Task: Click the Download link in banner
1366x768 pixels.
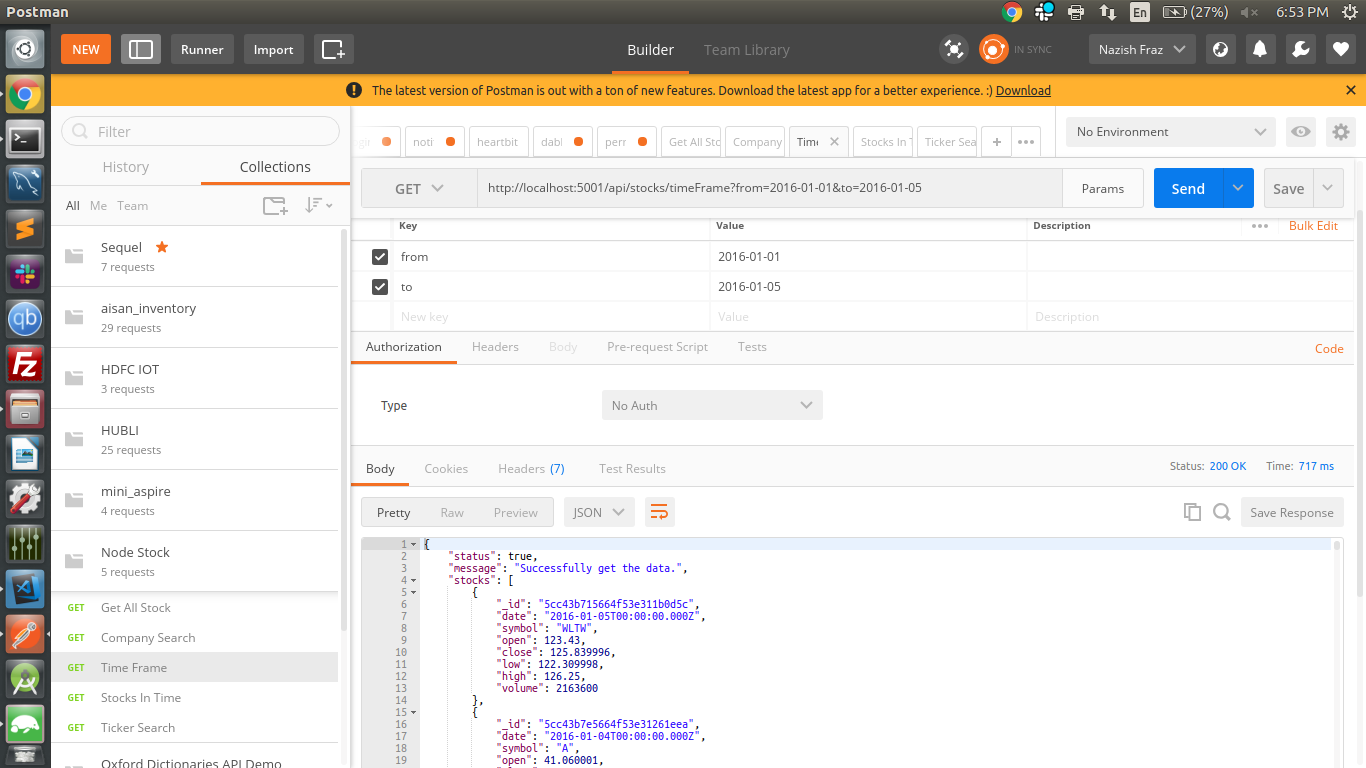Action: point(1023,90)
